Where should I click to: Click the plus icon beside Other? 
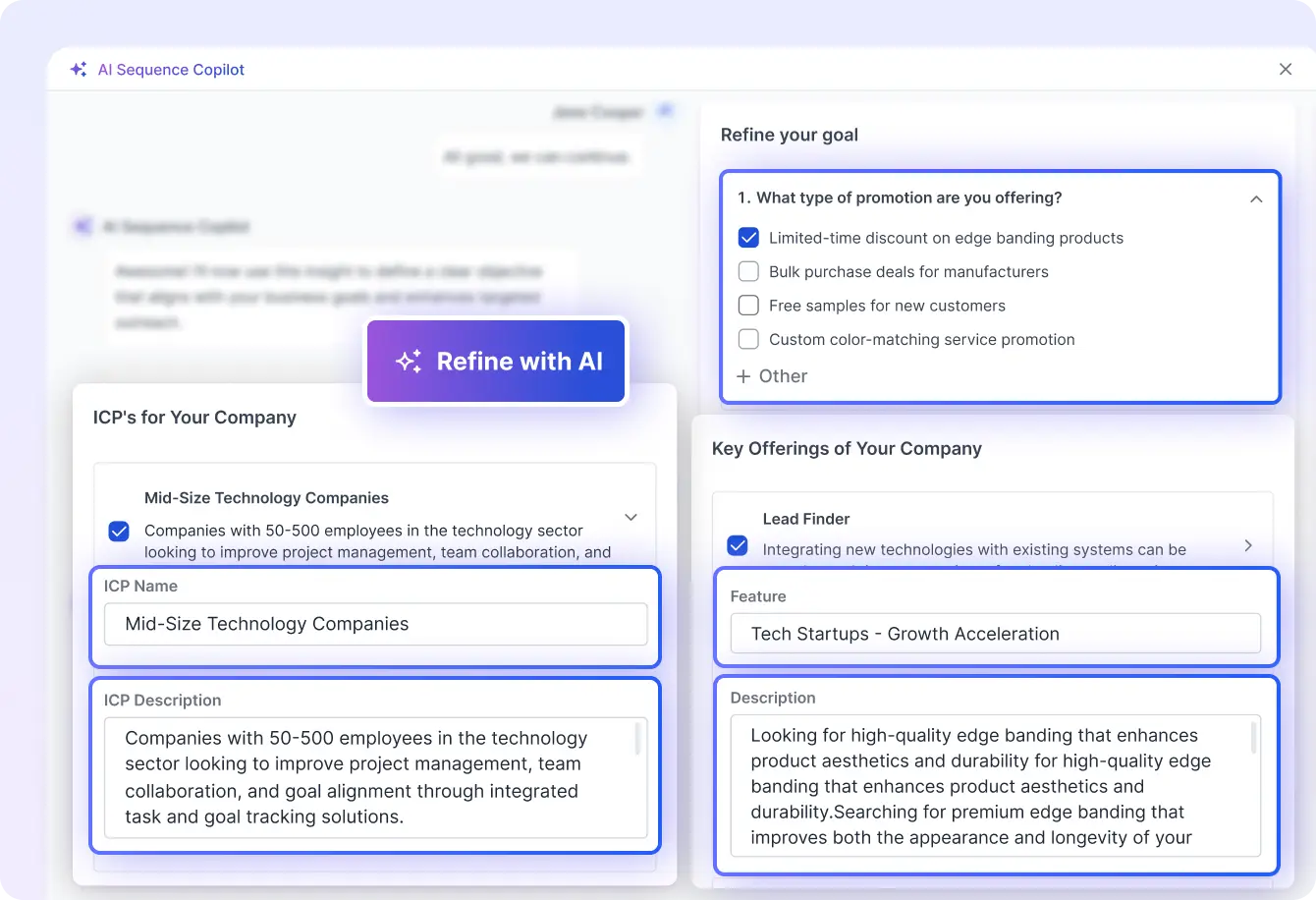[x=743, y=376]
